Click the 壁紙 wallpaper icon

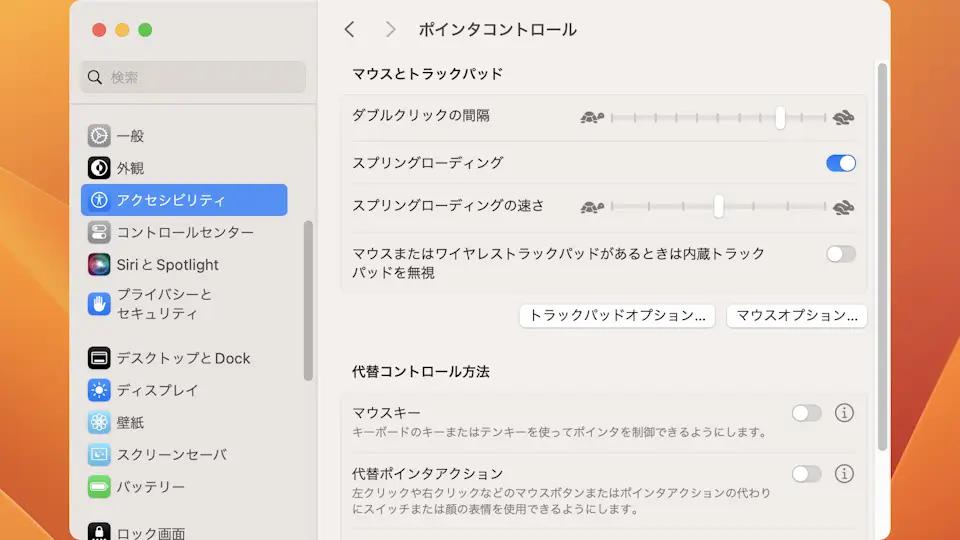[99, 422]
